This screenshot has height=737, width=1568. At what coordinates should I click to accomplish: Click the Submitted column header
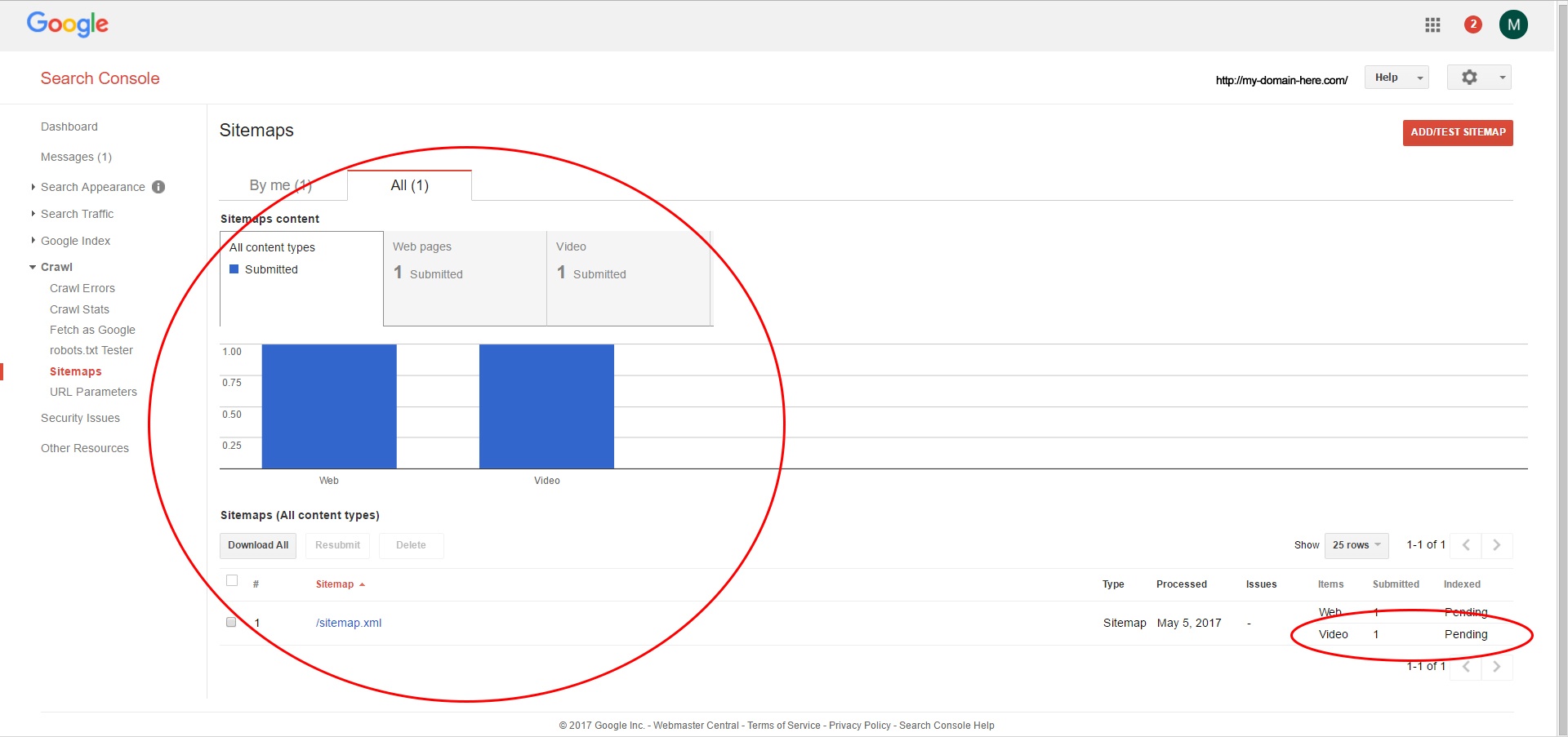(x=1396, y=584)
